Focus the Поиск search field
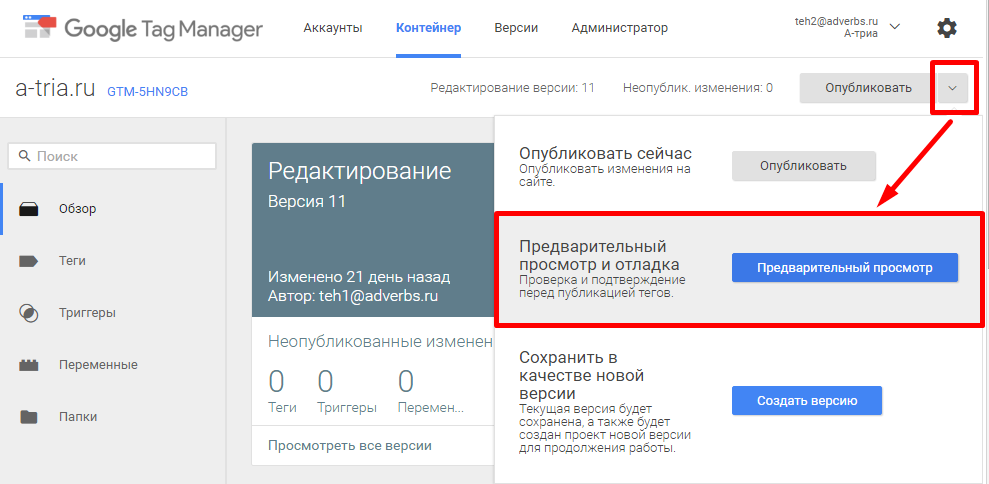The image size is (989, 484). click(x=112, y=156)
